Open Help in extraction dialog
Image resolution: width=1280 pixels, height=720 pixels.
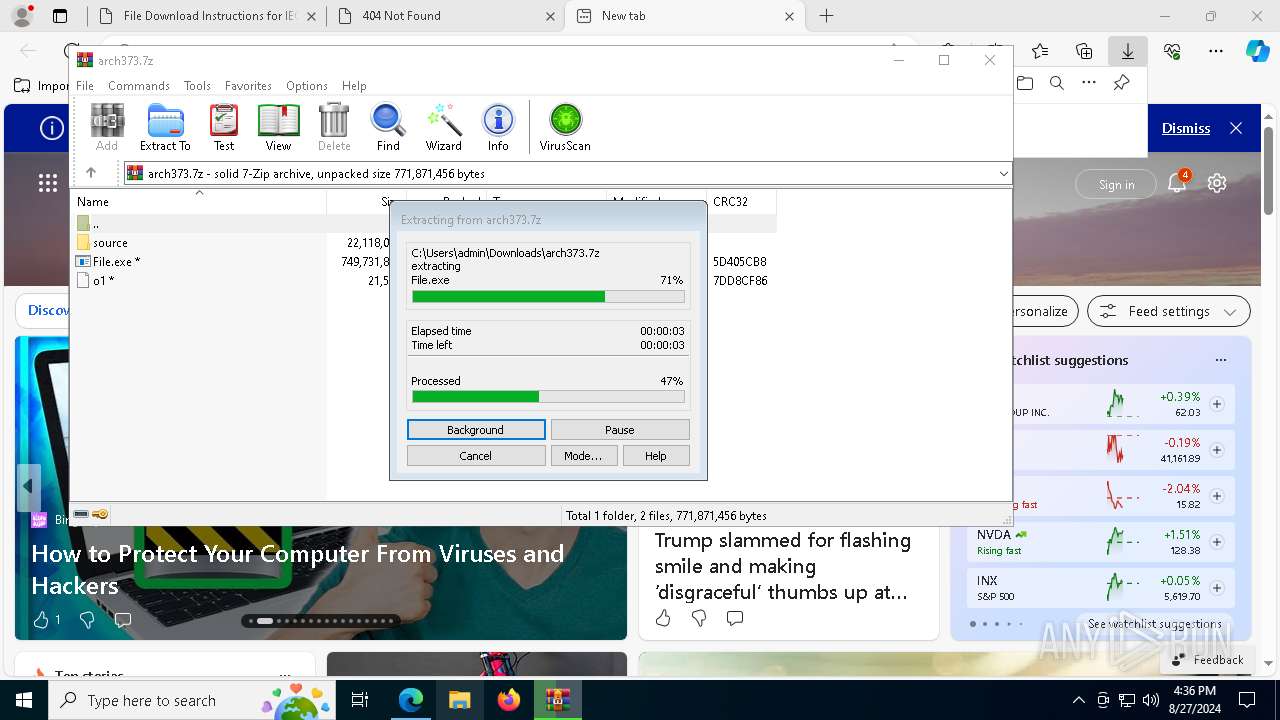point(656,456)
